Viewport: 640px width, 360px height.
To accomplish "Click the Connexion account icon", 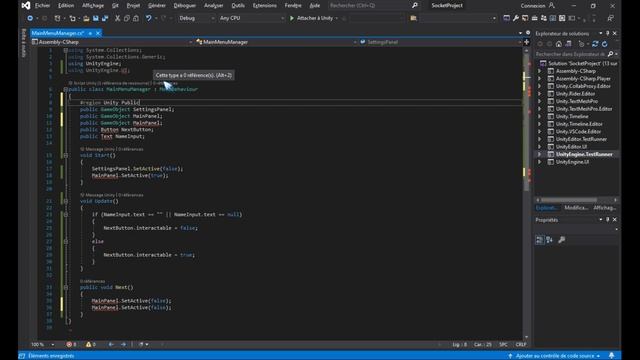I will (x=551, y=5).
